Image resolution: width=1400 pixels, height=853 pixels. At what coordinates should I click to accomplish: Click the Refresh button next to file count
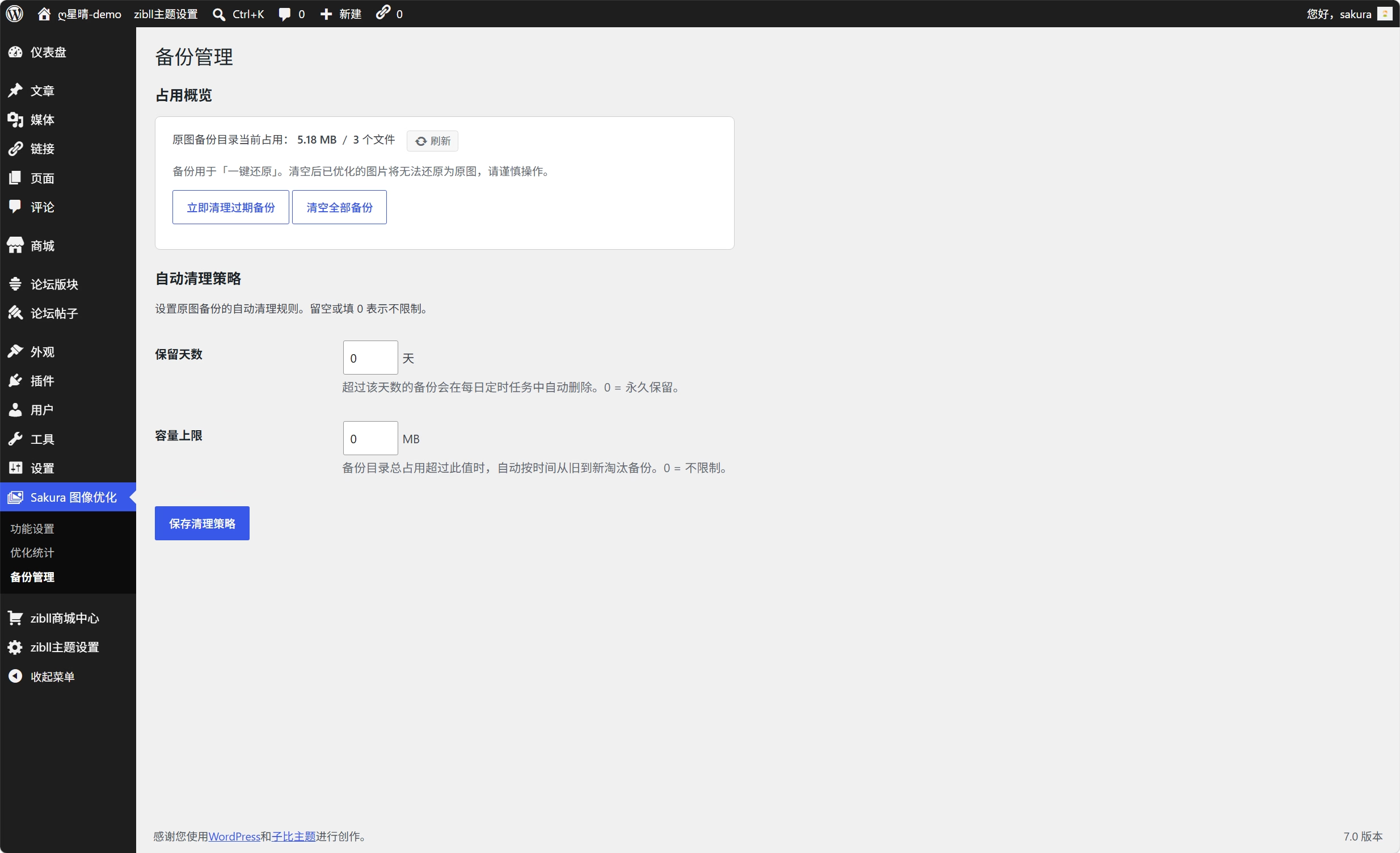tap(432, 141)
